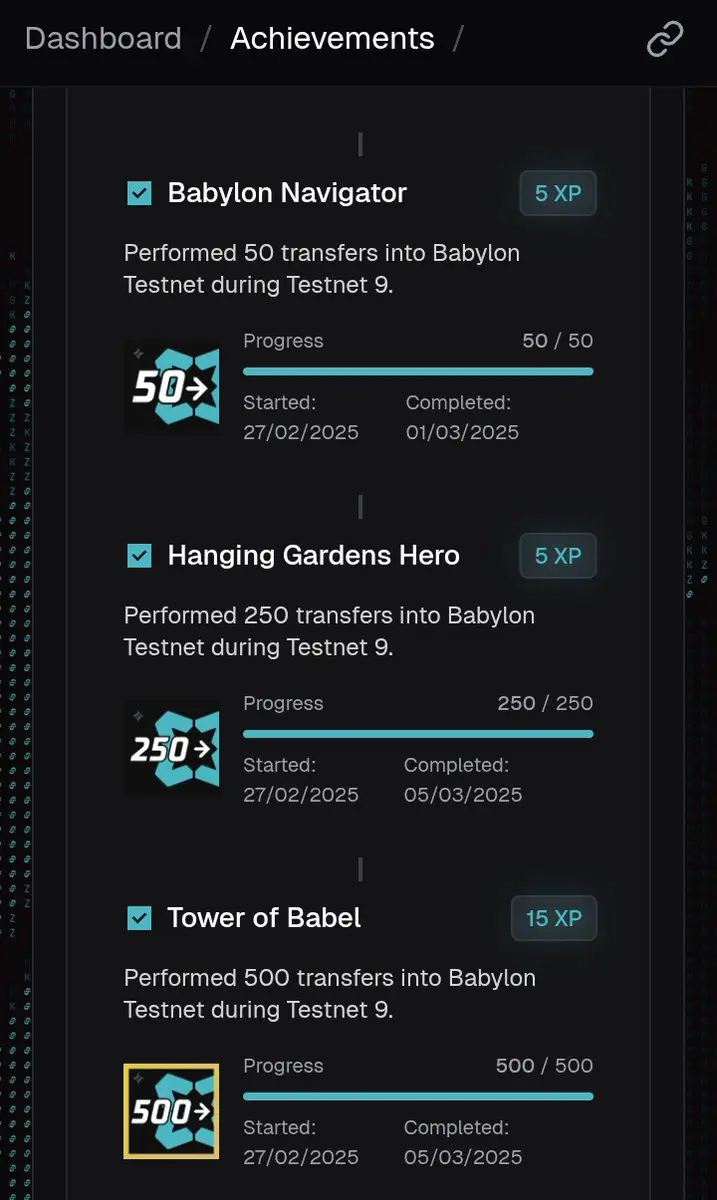Viewport: 717px width, 1200px height.
Task: Click the 5 XP badge for Babylon Navigator
Action: coord(558,194)
